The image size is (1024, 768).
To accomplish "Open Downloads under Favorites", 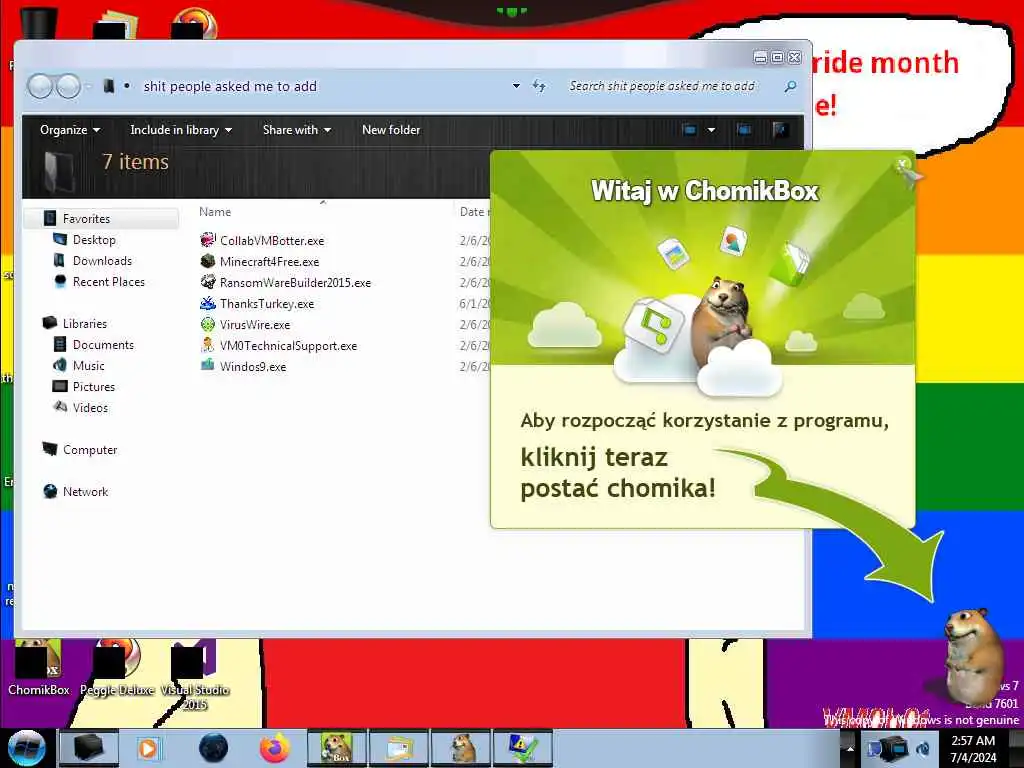I will click(x=103, y=261).
